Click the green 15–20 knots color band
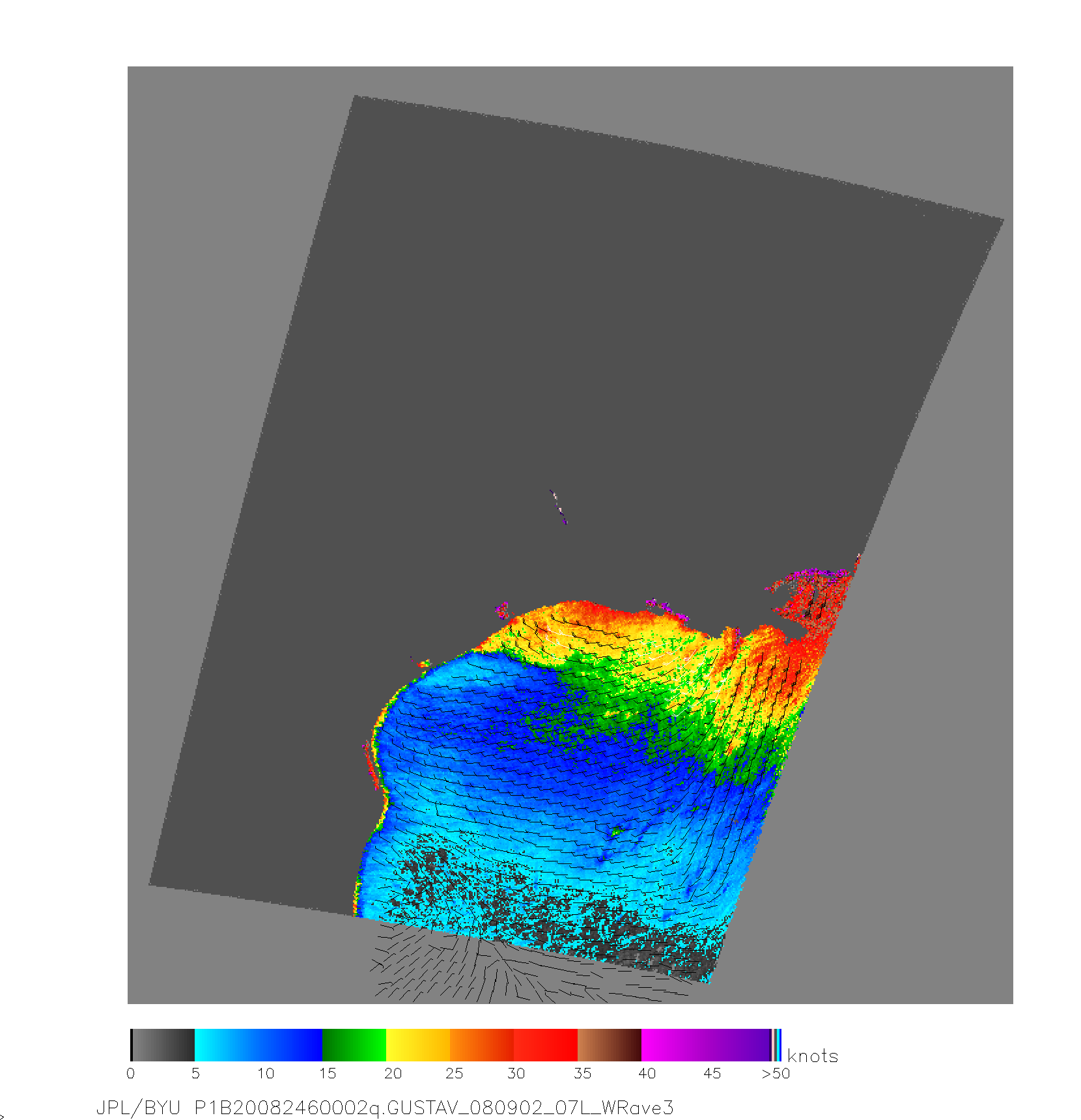 coord(354,1045)
